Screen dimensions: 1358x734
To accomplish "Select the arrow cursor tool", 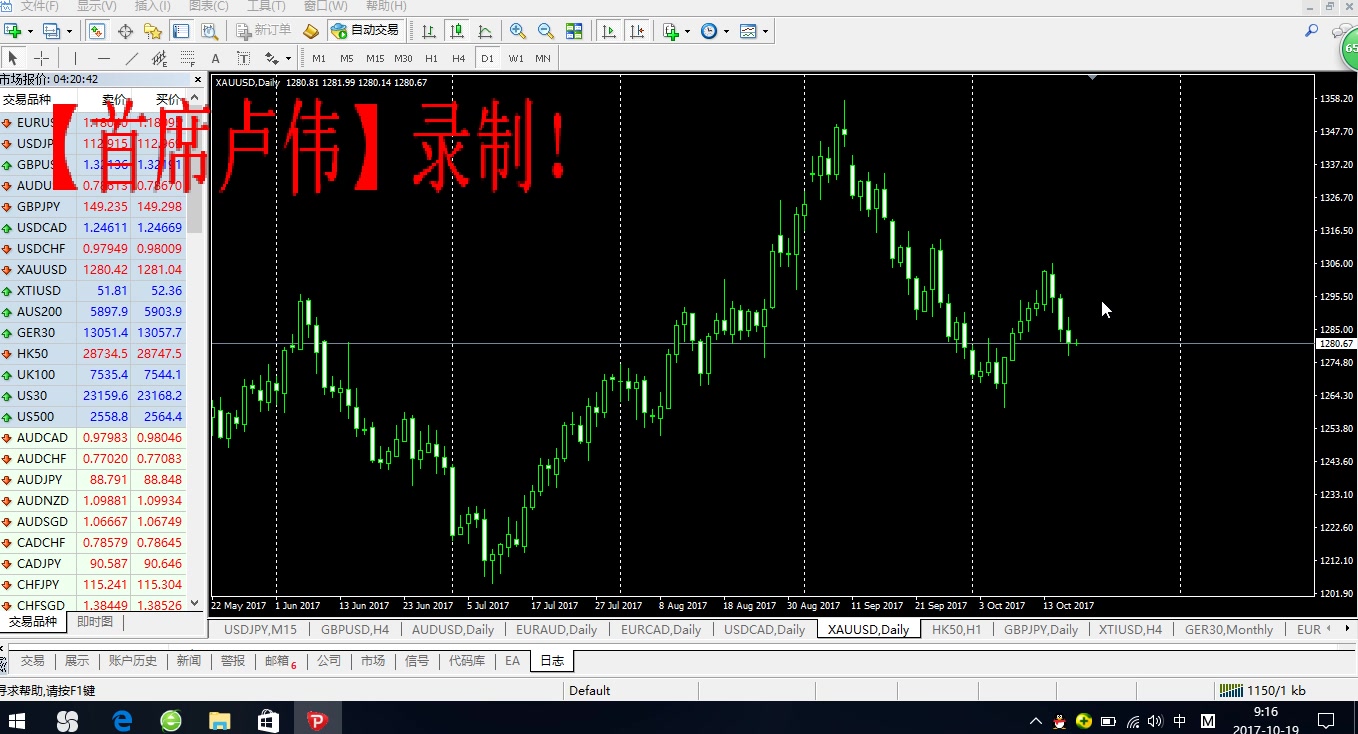I will pos(13,58).
